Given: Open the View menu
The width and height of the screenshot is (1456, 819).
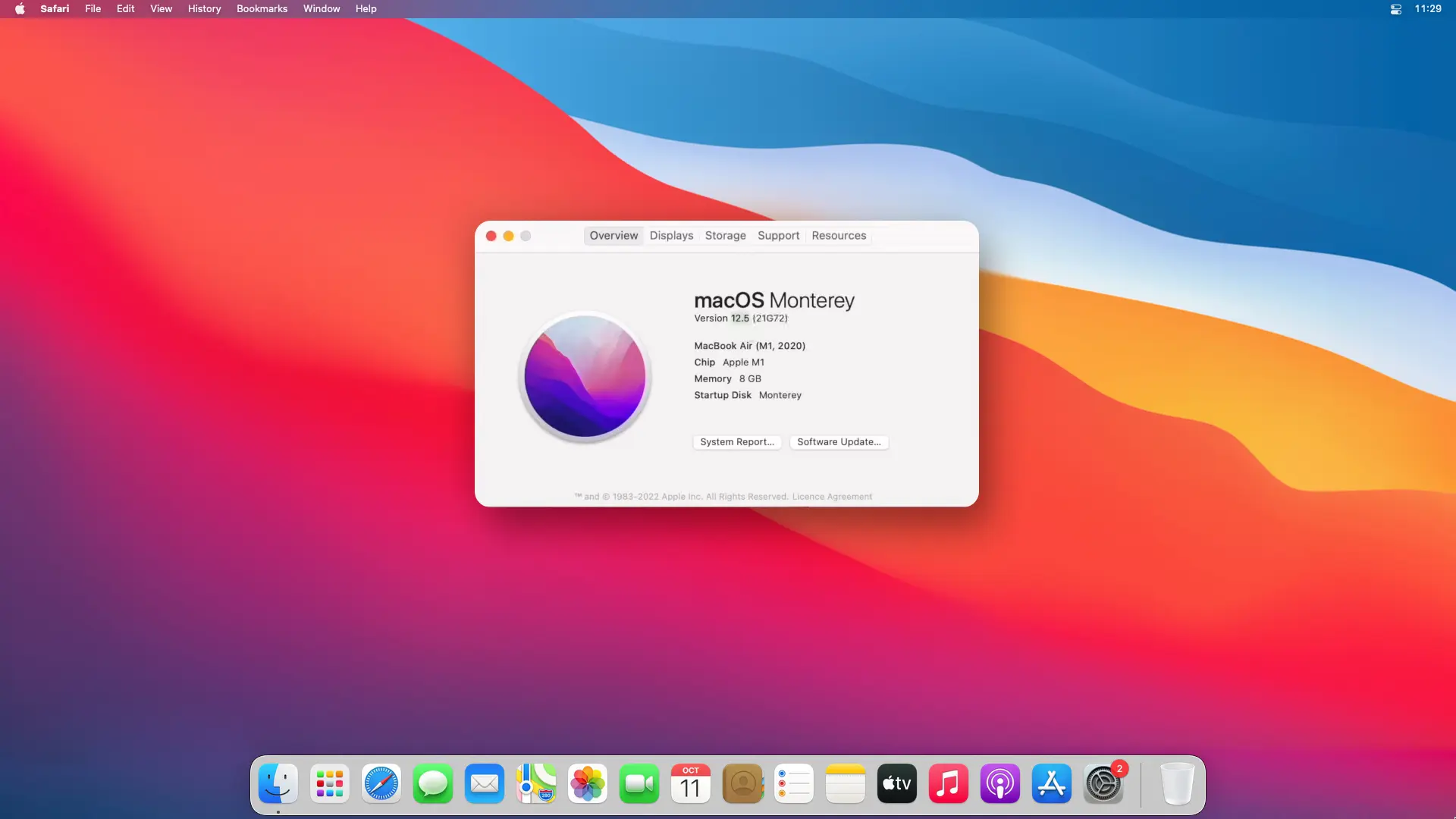Looking at the screenshot, I should (x=161, y=9).
